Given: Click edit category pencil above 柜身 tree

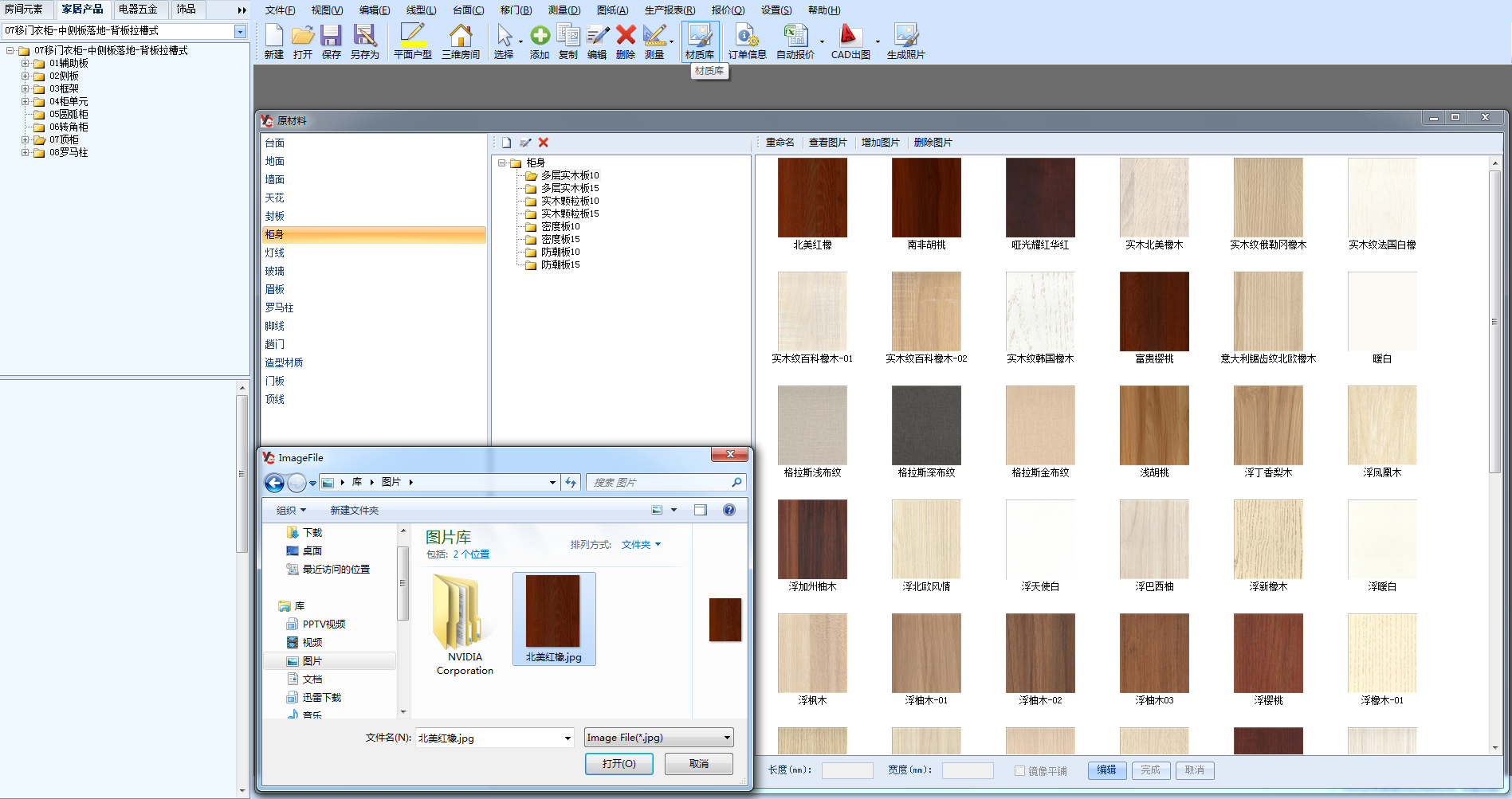Looking at the screenshot, I should [525, 143].
